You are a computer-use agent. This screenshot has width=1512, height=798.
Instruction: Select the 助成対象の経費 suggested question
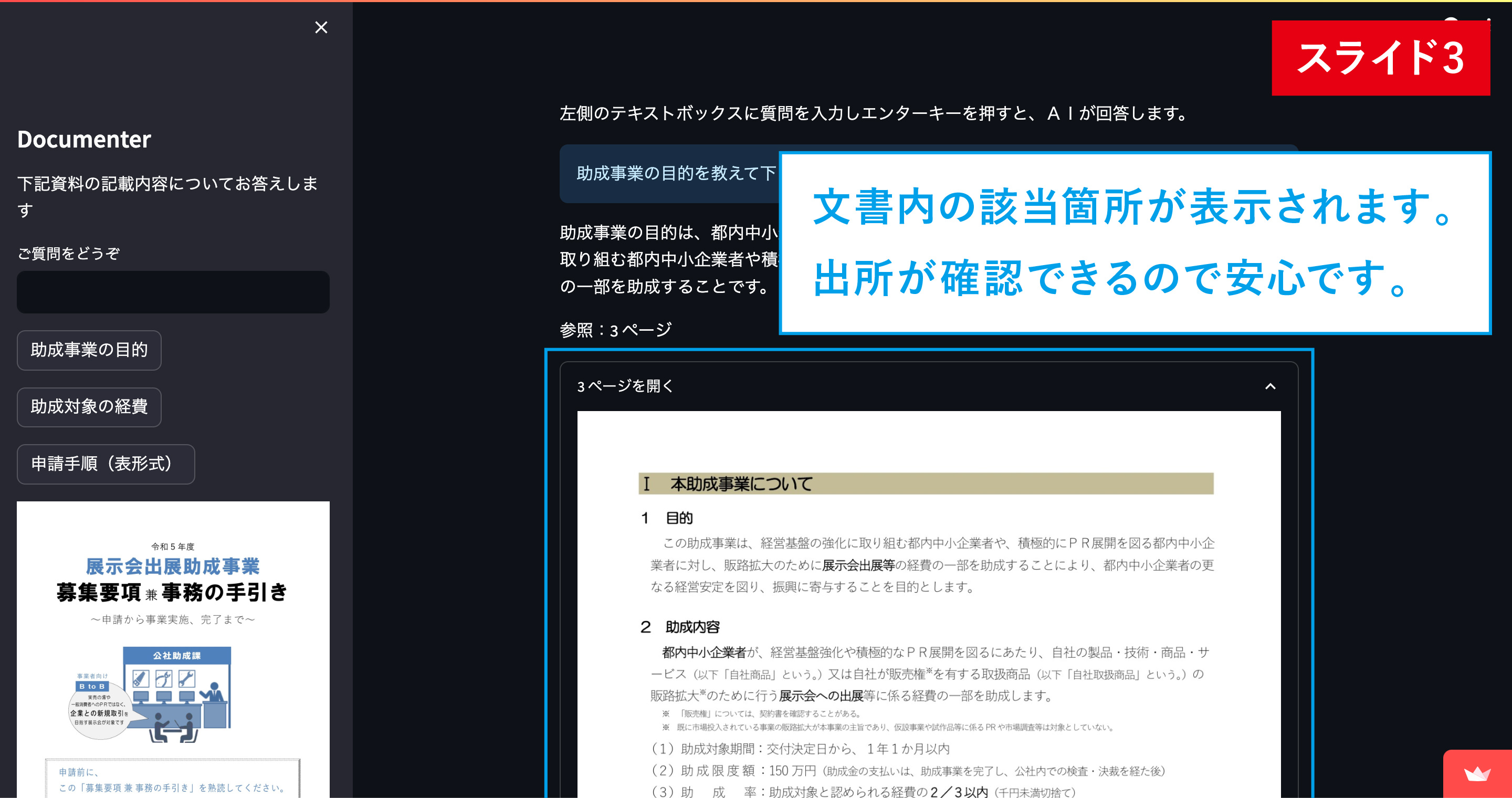(89, 407)
